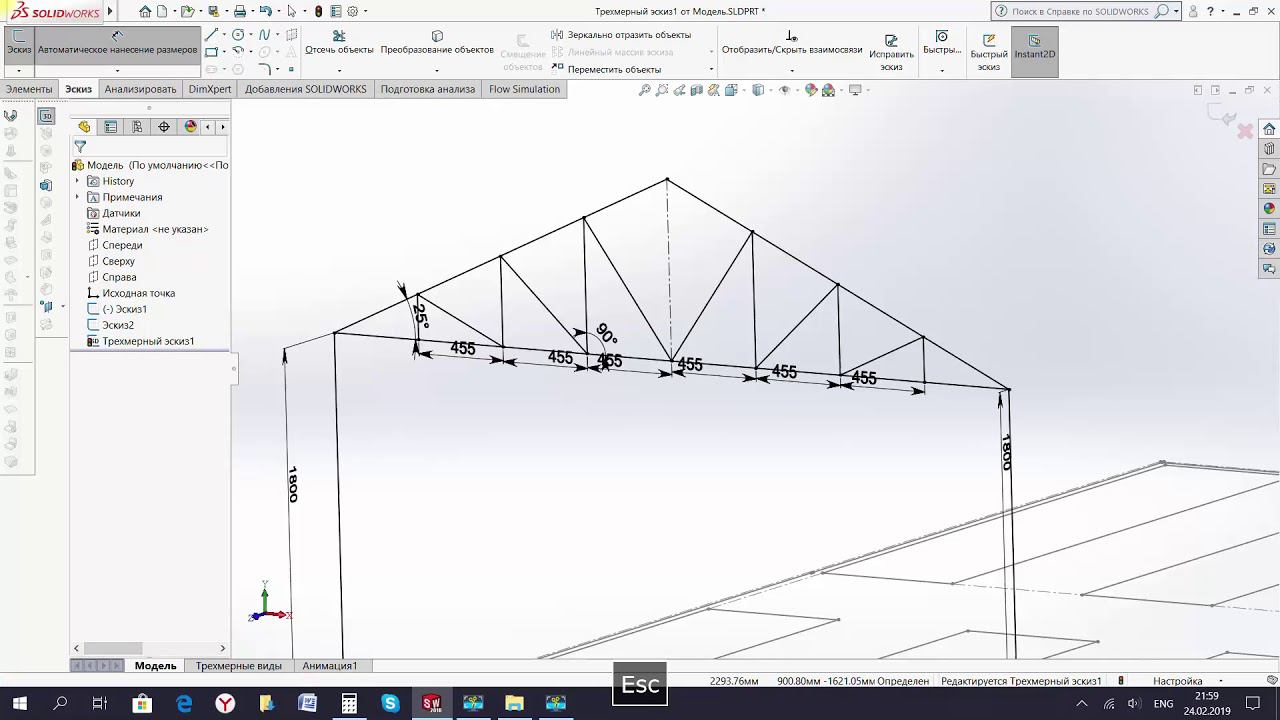1280x720 pixels.
Task: Click the Trim Entities (Отсечь объекты) tool
Action: pos(339,43)
